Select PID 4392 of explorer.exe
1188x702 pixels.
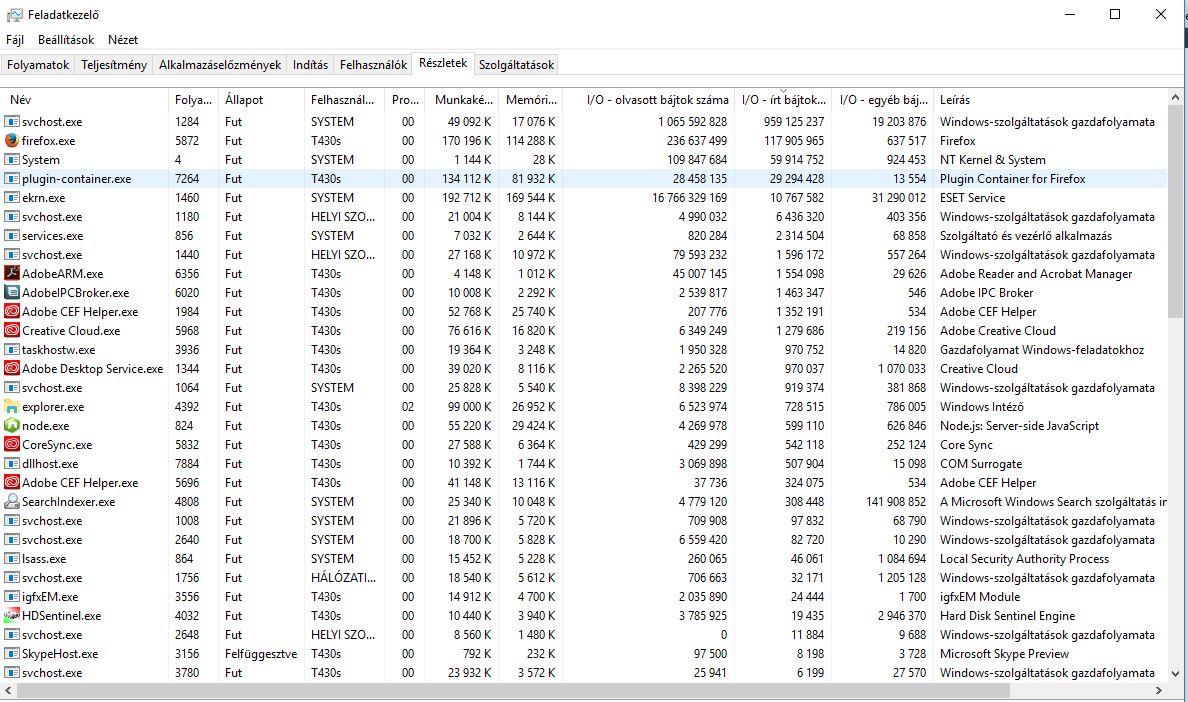187,407
